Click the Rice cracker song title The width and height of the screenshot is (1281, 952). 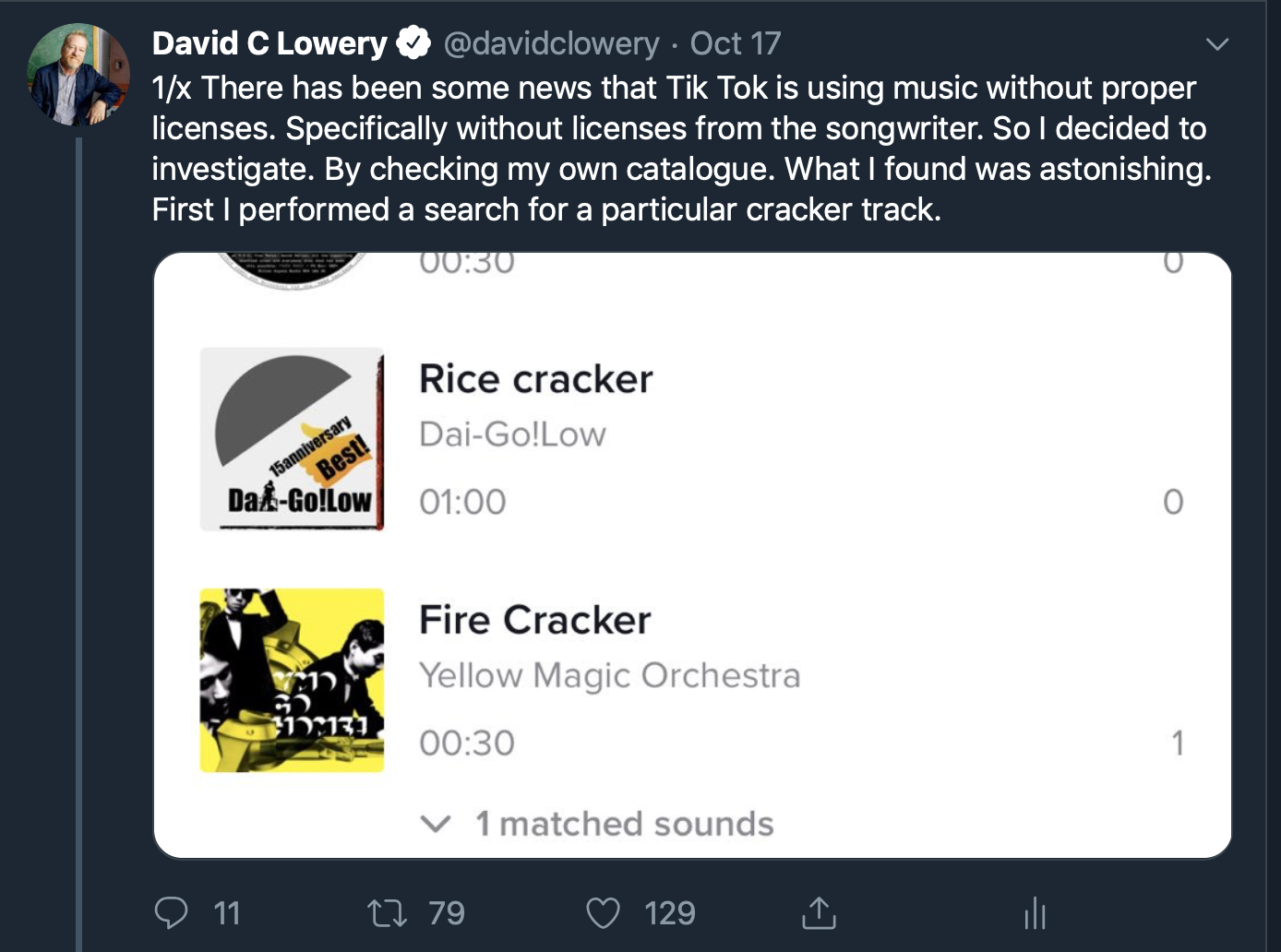(x=535, y=379)
